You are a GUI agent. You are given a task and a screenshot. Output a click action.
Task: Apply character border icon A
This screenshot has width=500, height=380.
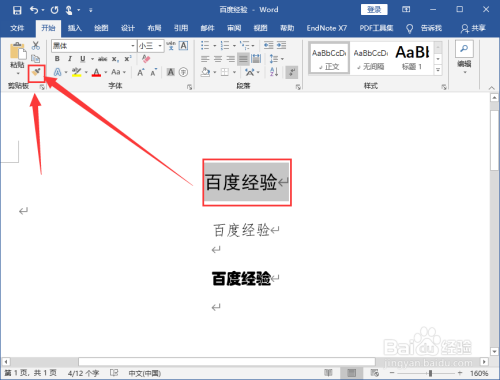(x=183, y=45)
